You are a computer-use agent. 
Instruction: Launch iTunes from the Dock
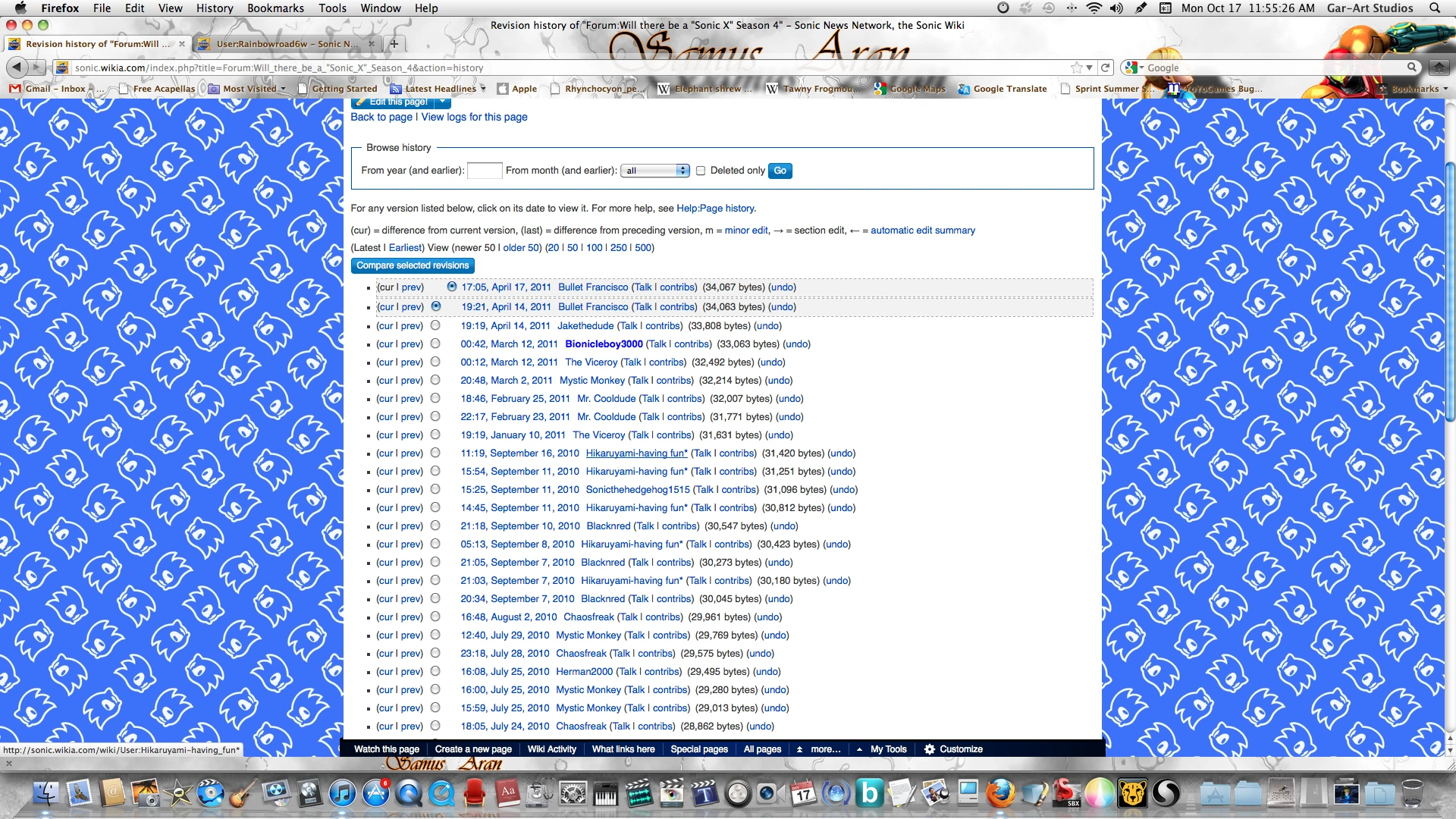click(x=342, y=794)
